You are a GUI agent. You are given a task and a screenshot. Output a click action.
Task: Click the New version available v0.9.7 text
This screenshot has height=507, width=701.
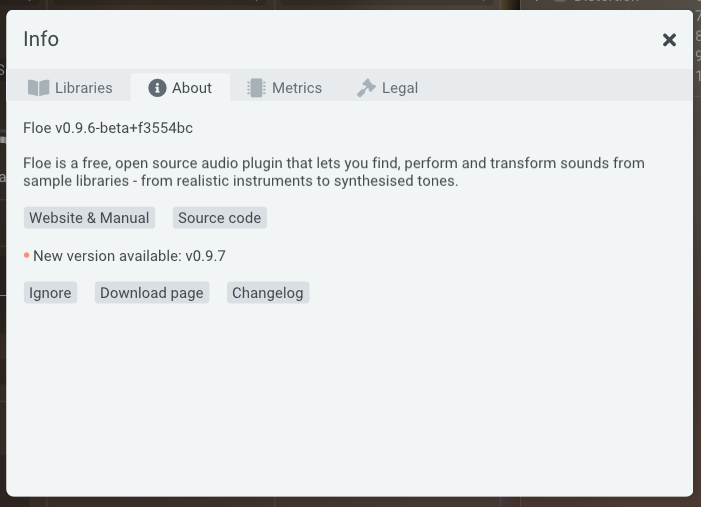(129, 256)
